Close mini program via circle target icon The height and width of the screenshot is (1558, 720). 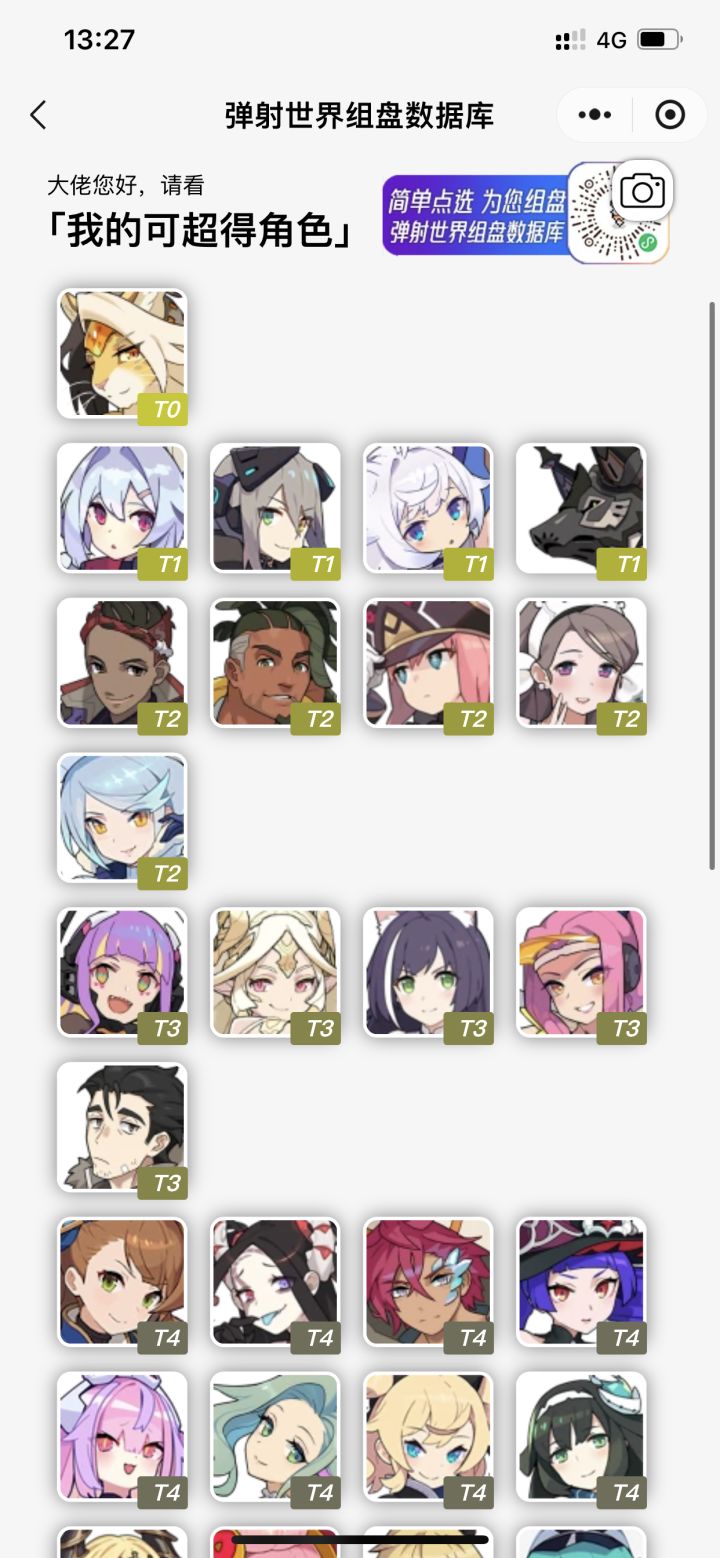pyautogui.click(x=669, y=115)
